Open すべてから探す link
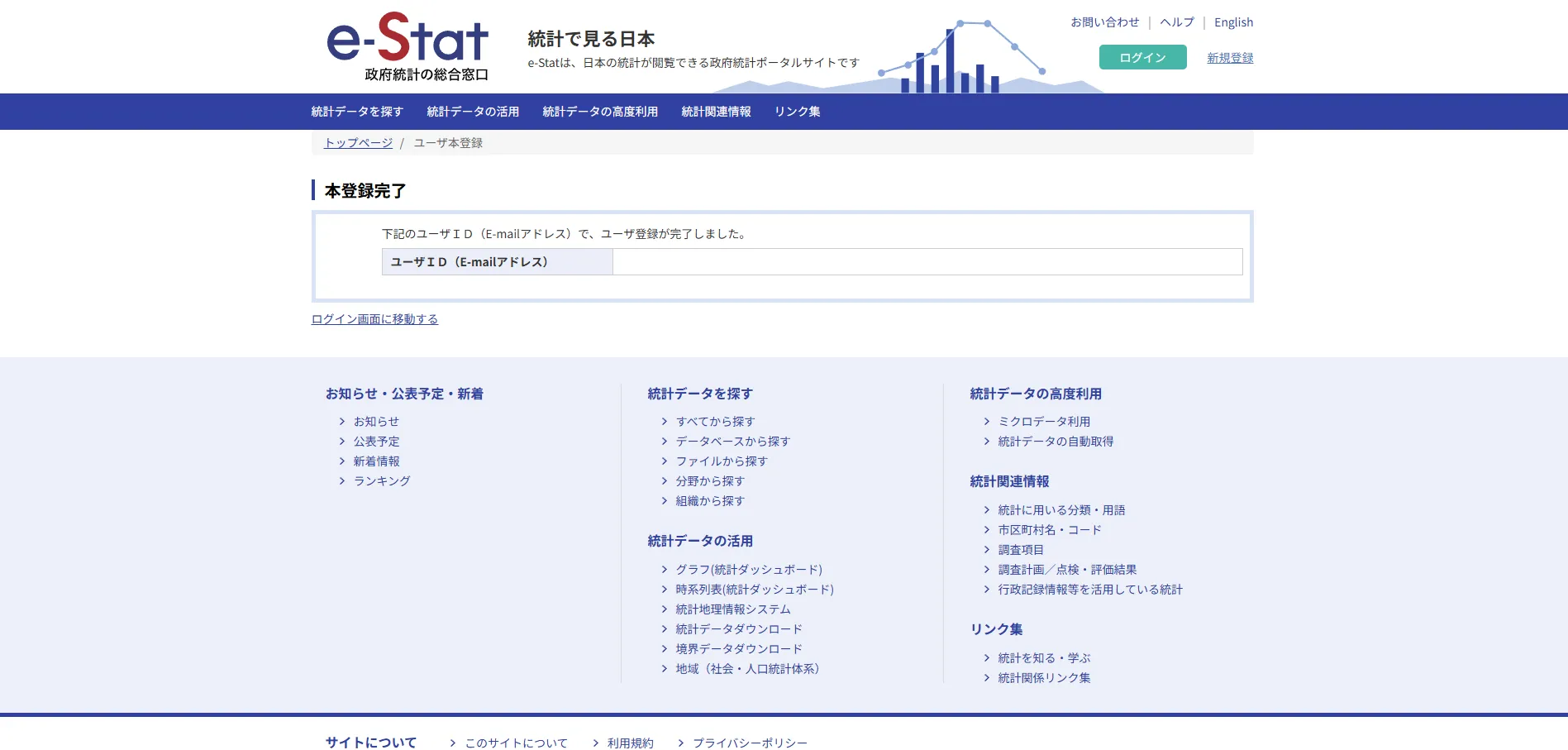The image size is (1568, 750). (715, 422)
